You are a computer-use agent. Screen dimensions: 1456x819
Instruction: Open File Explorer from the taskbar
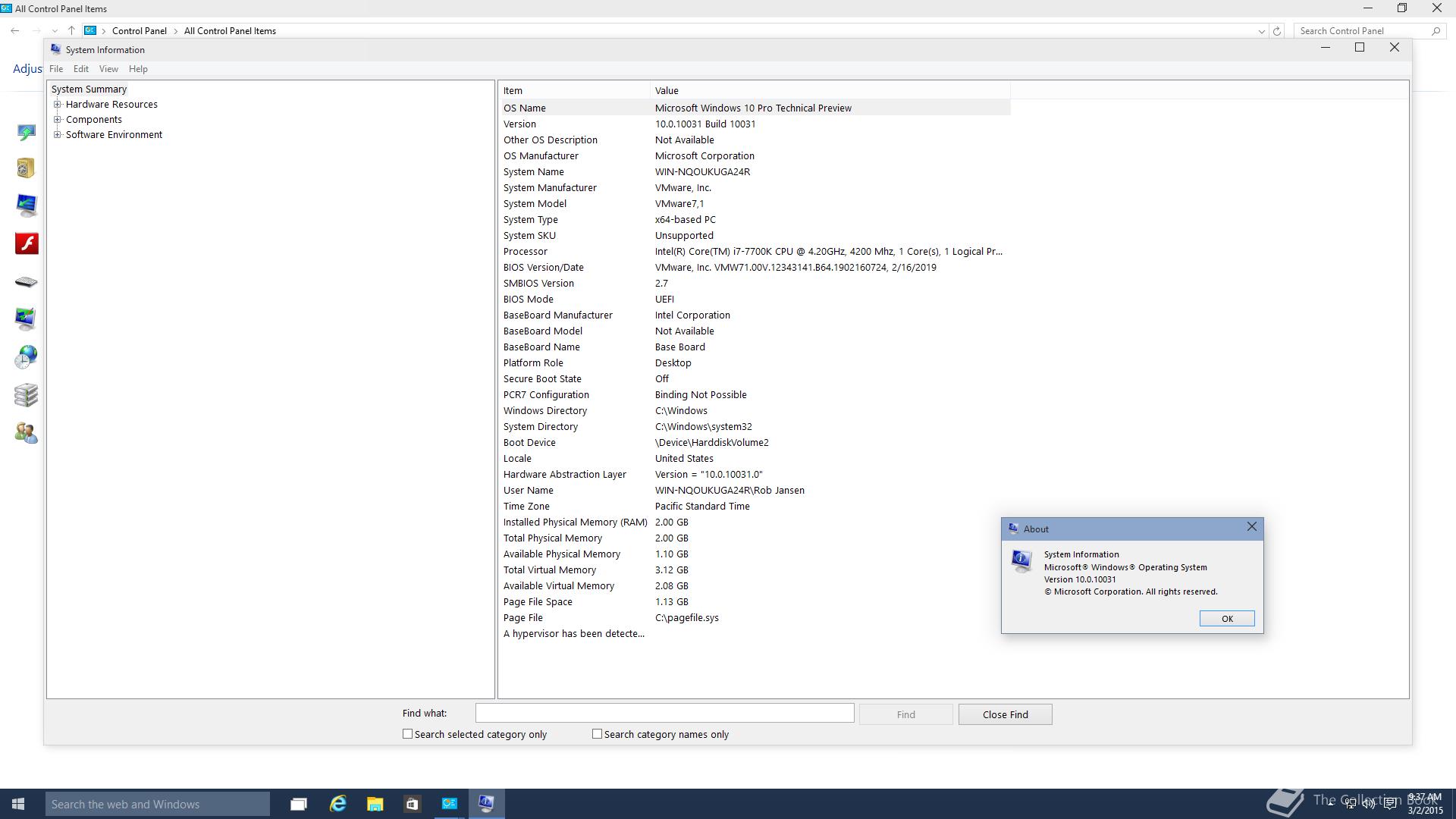coord(375,804)
